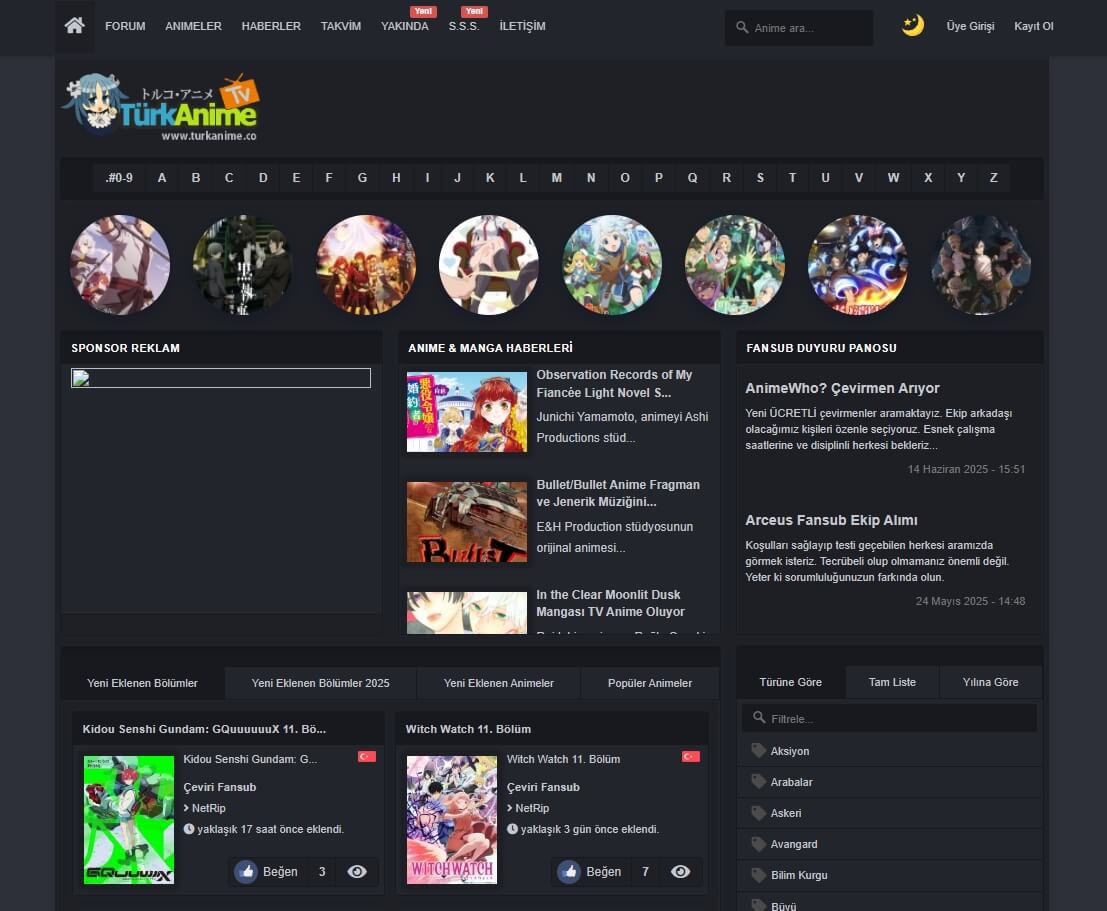
Task: Go to the home page icon
Action: (74, 26)
